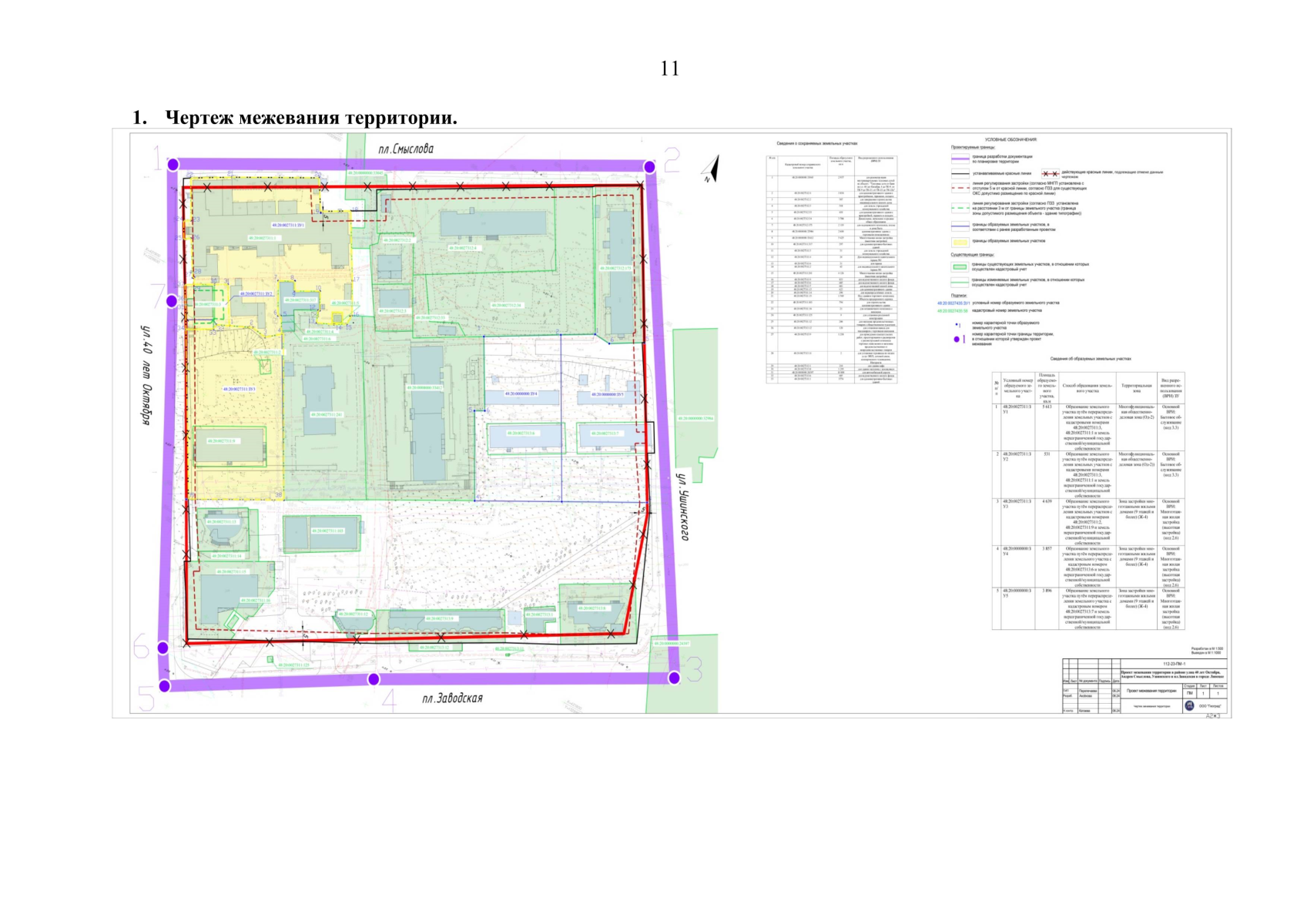The image size is (1307, 924).
Task: Click the green existing-parcels legend swatch
Action: (959, 266)
